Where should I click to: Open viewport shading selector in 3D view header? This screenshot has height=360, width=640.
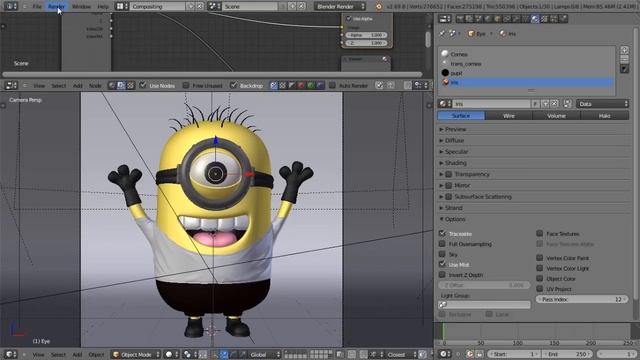pyautogui.click(x=171, y=354)
